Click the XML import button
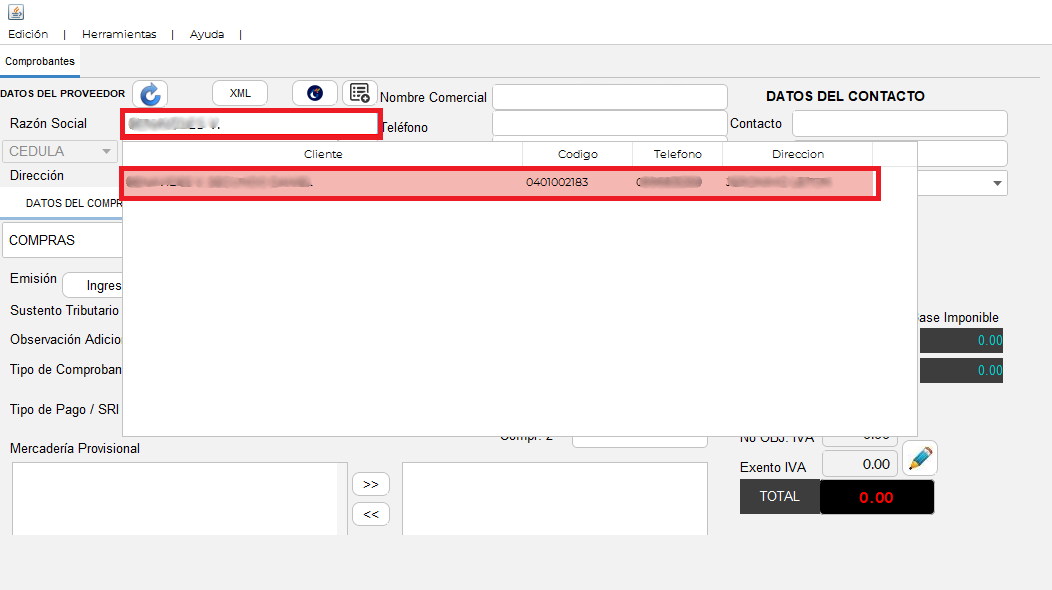1052x590 pixels. click(x=240, y=93)
